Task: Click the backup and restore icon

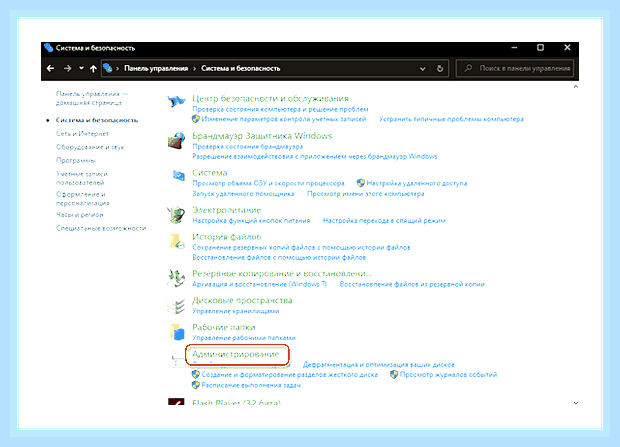Action: [176, 278]
